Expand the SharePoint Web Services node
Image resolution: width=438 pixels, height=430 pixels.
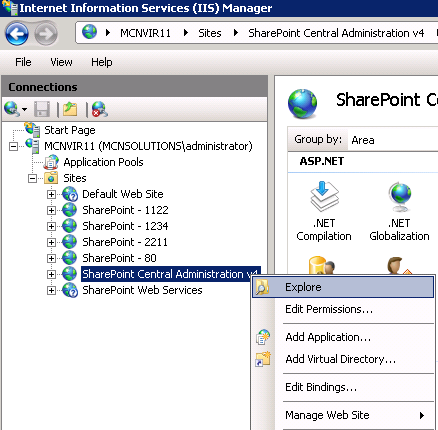51,290
